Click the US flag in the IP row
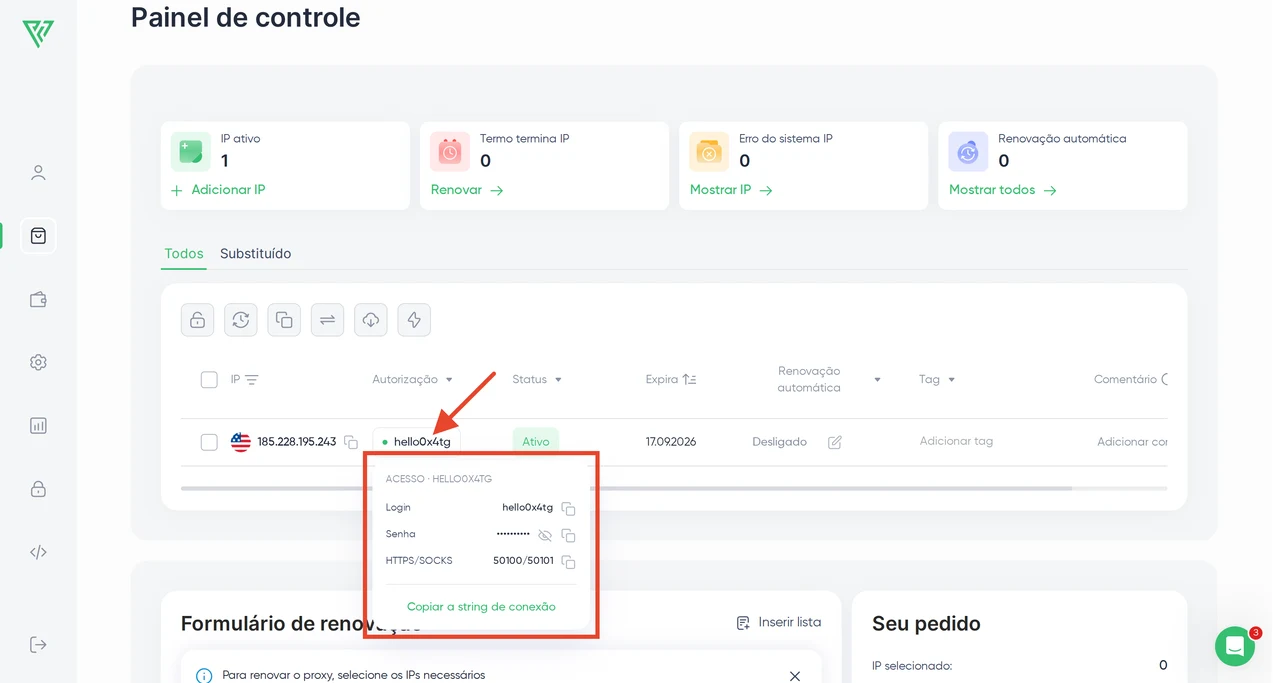The height and width of the screenshot is (683, 1280). click(x=241, y=442)
